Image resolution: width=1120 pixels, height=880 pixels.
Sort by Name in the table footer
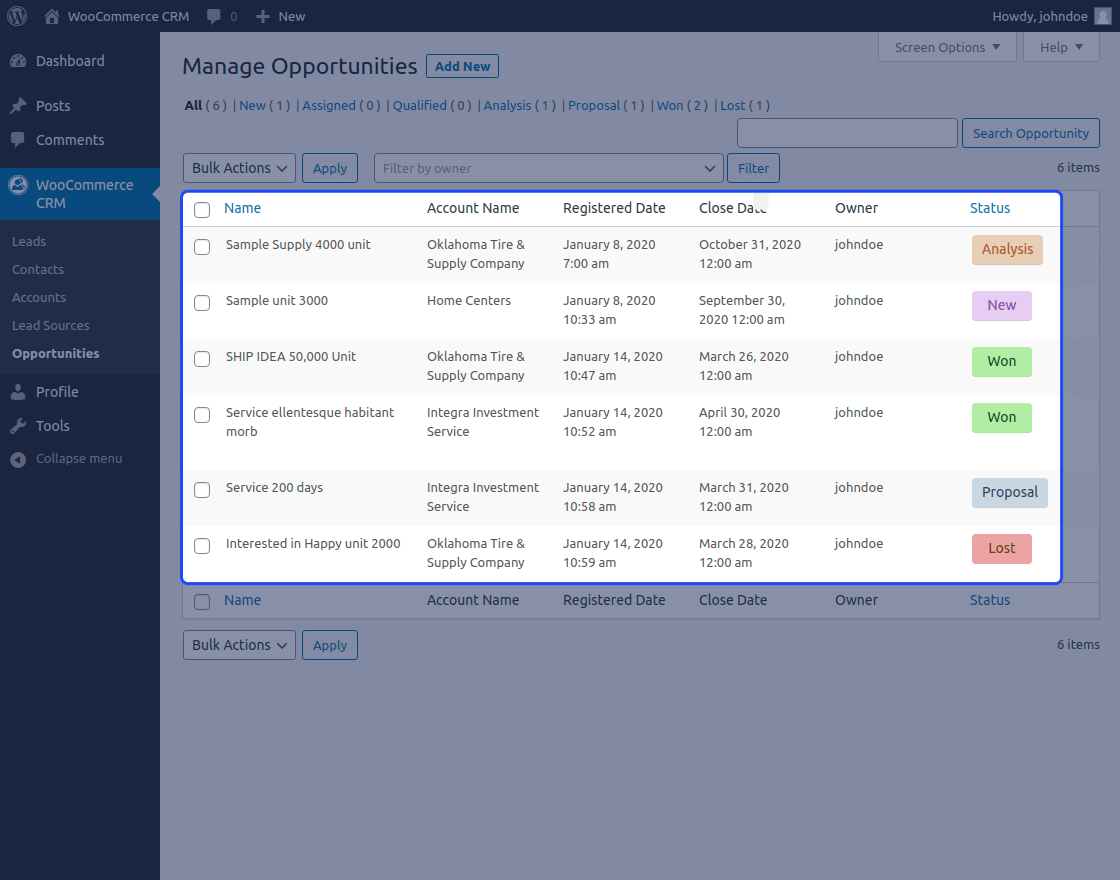pyautogui.click(x=242, y=601)
